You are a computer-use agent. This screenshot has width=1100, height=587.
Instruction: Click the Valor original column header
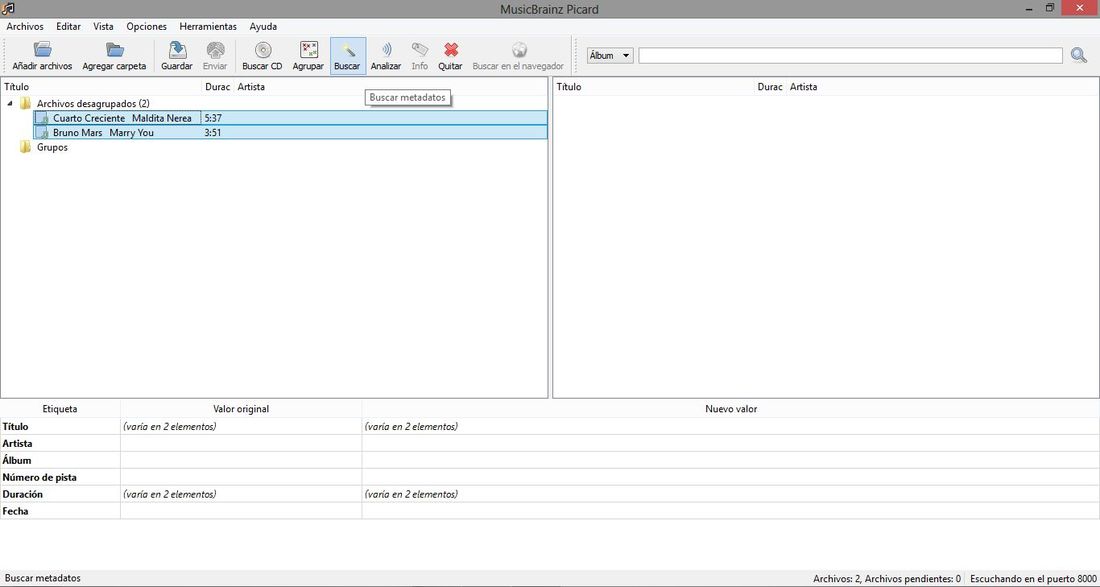(241, 409)
